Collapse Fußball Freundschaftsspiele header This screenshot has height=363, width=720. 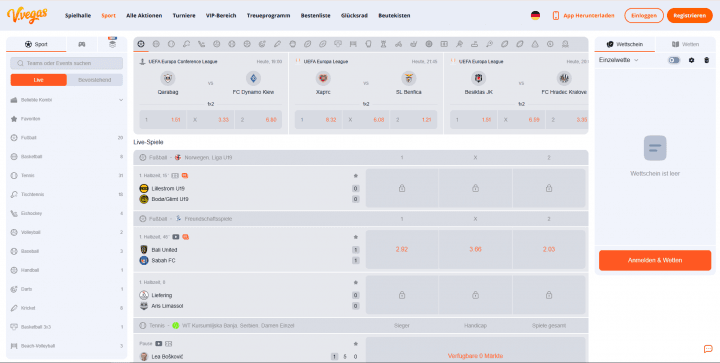(360, 219)
